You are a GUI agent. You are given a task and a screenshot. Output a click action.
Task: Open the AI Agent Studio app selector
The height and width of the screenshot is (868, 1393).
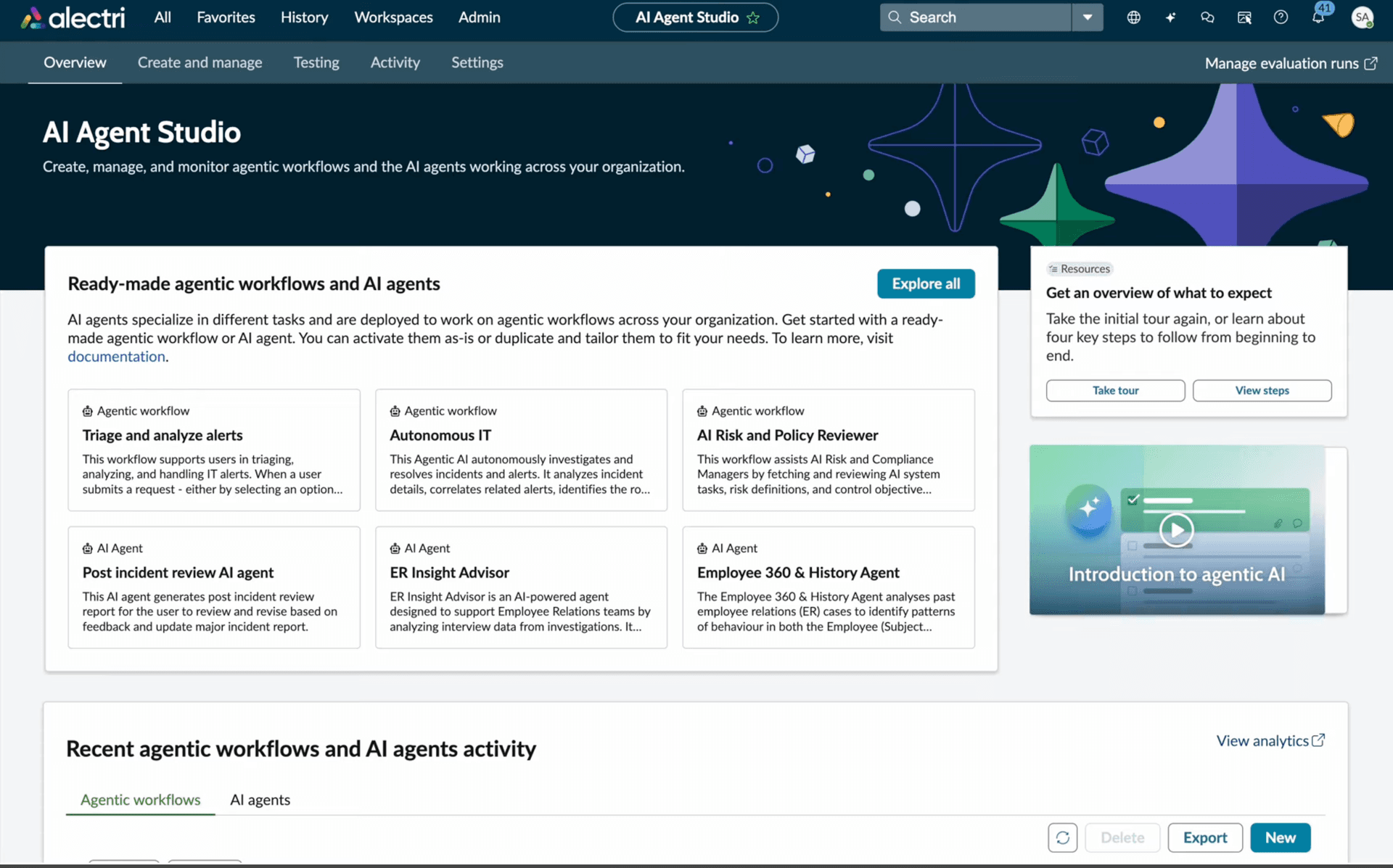point(687,17)
